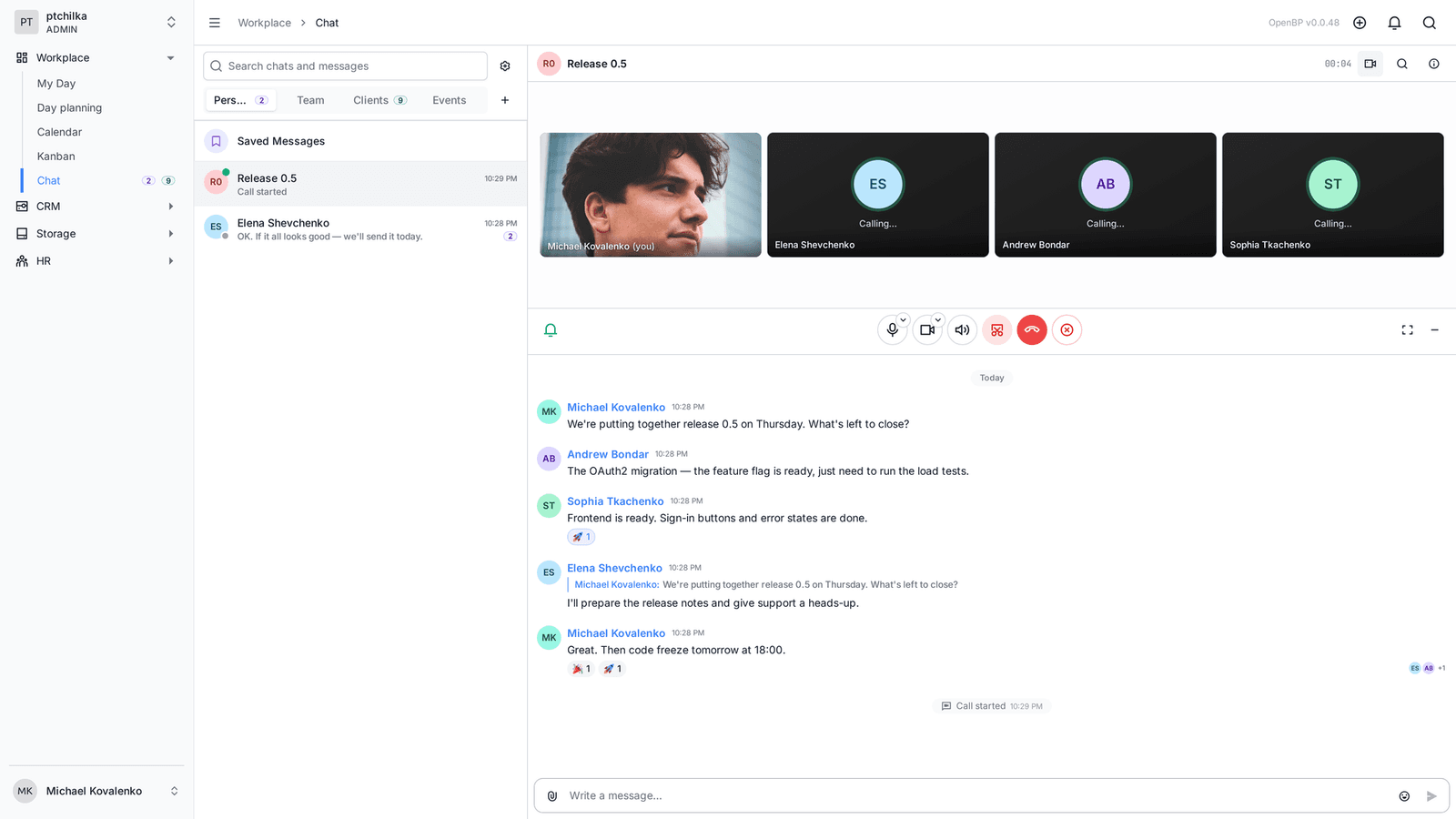Open Release 0.5 chat in list
The width and height of the screenshot is (1456, 819).
(360, 185)
